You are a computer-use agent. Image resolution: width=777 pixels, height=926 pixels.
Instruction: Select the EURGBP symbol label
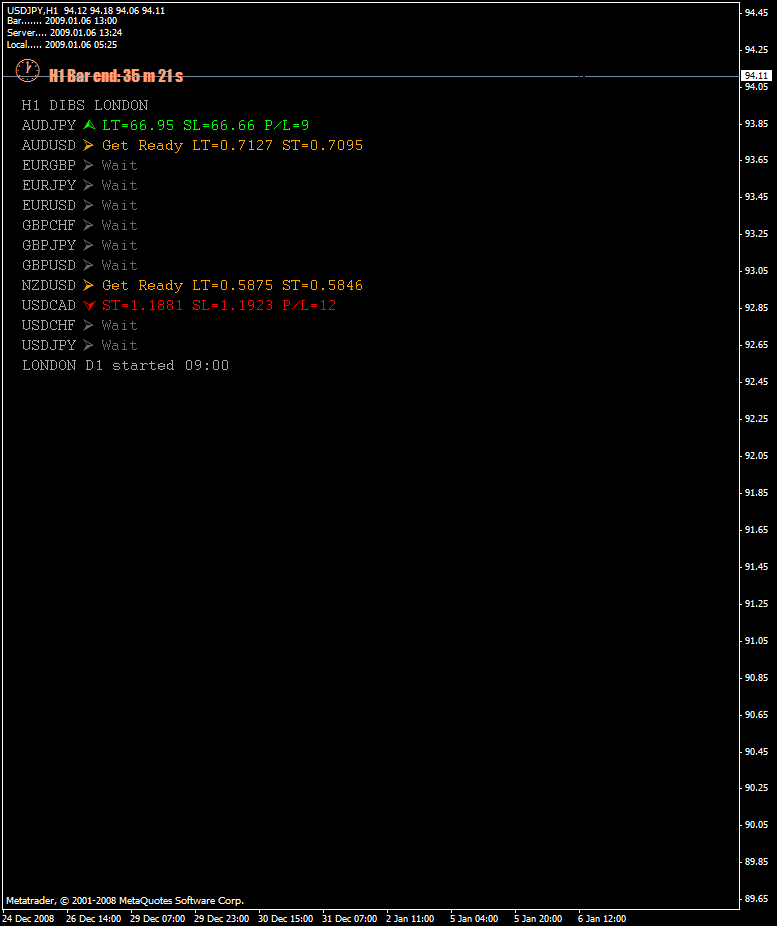[49, 165]
